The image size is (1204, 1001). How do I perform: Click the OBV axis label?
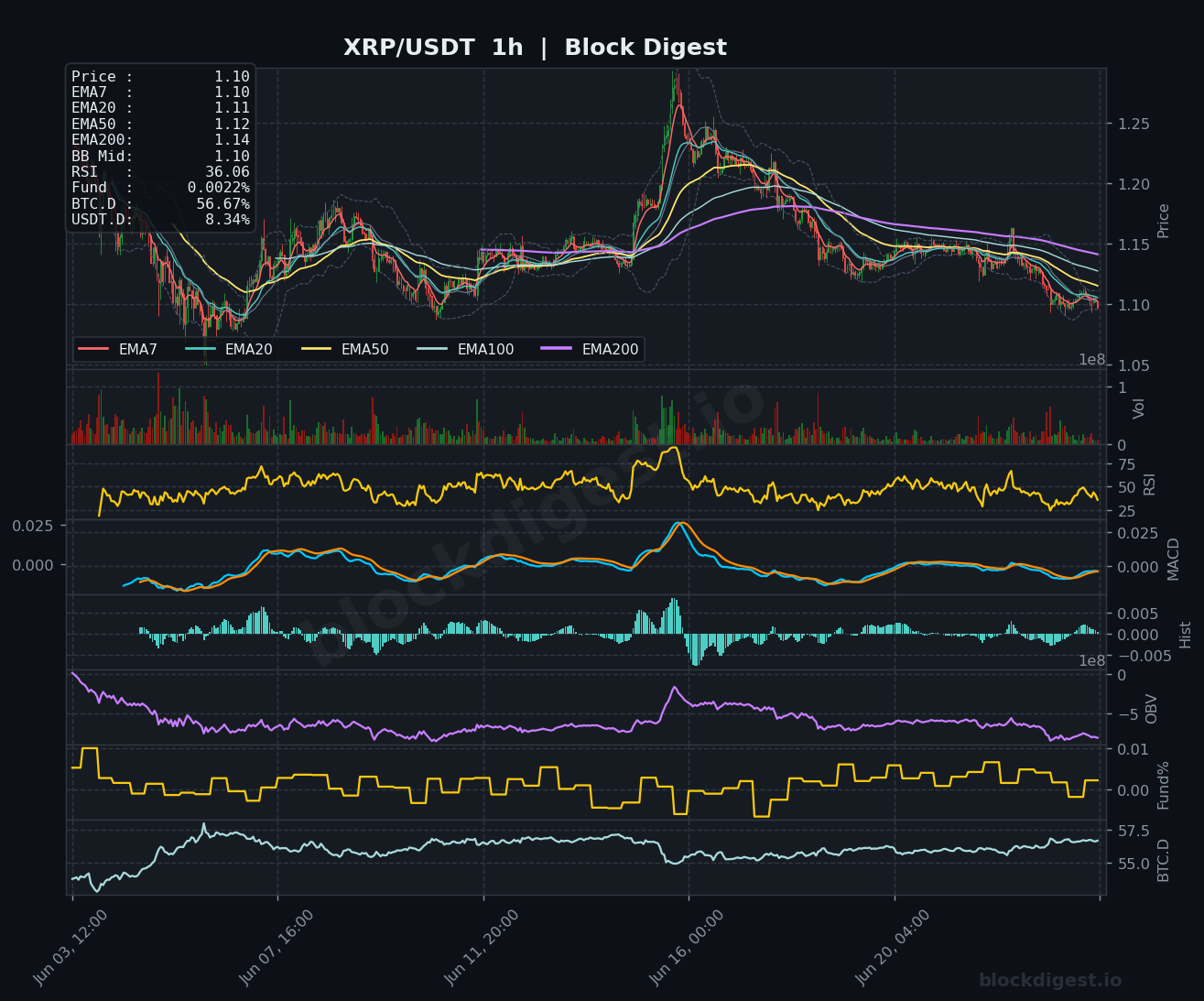(1152, 709)
